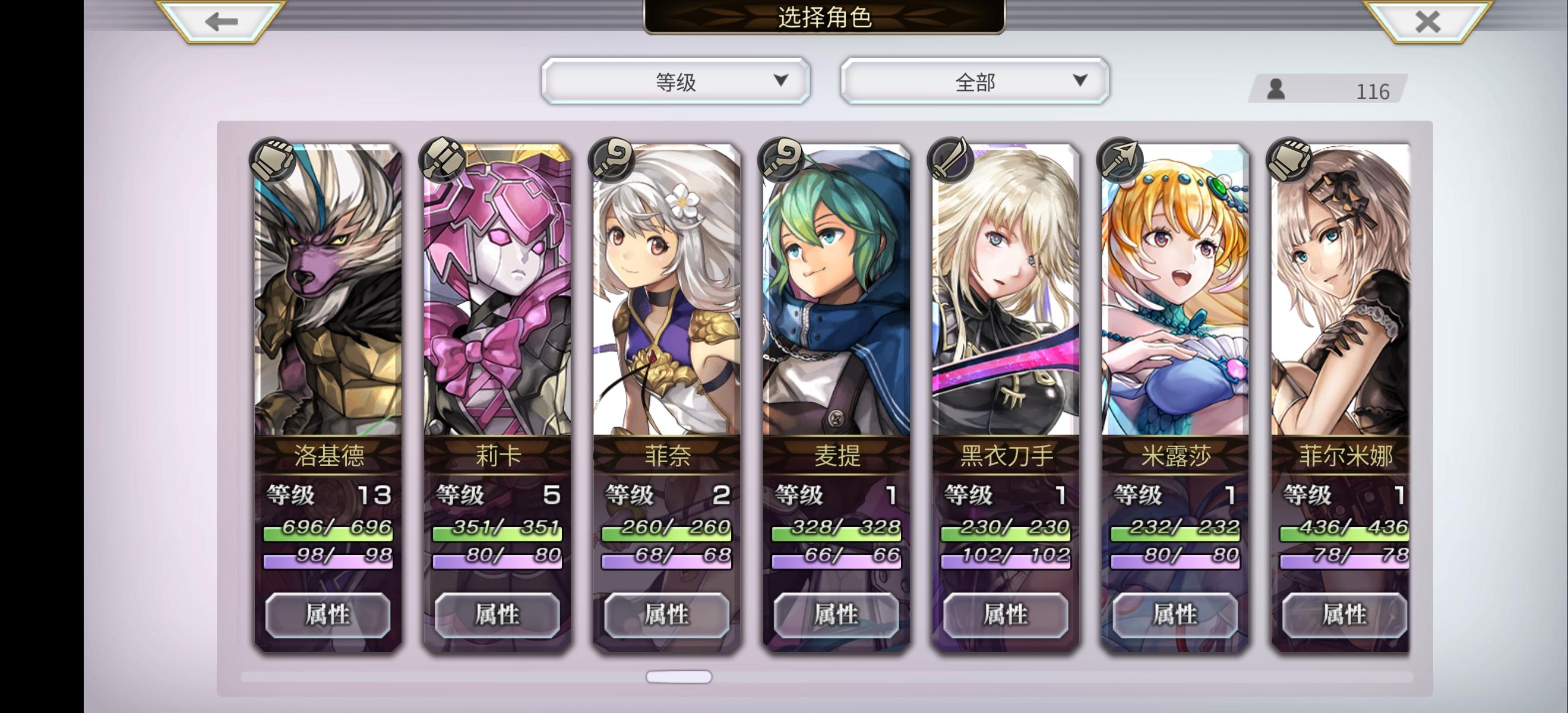1568x713 pixels.
Task: Click the staff class icon on 菲奈
Action: (612, 159)
